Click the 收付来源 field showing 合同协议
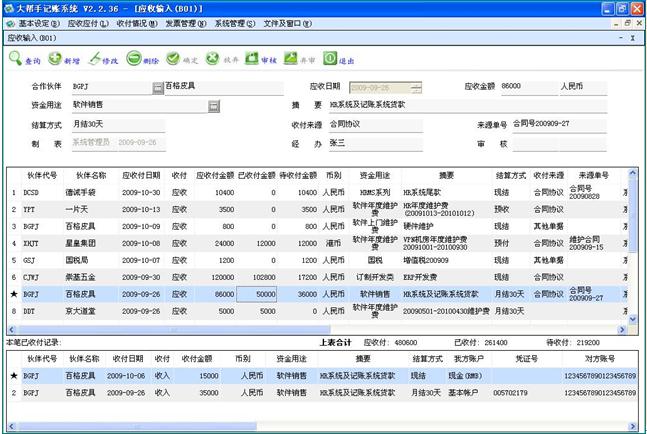This screenshot has height=434, width=647. coord(375,124)
